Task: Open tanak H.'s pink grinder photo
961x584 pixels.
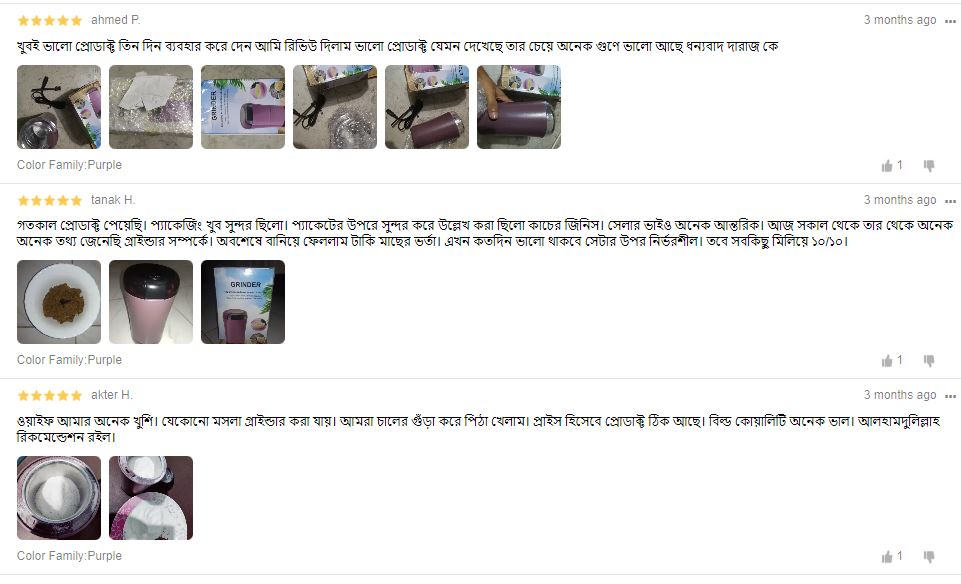Action: [x=151, y=301]
